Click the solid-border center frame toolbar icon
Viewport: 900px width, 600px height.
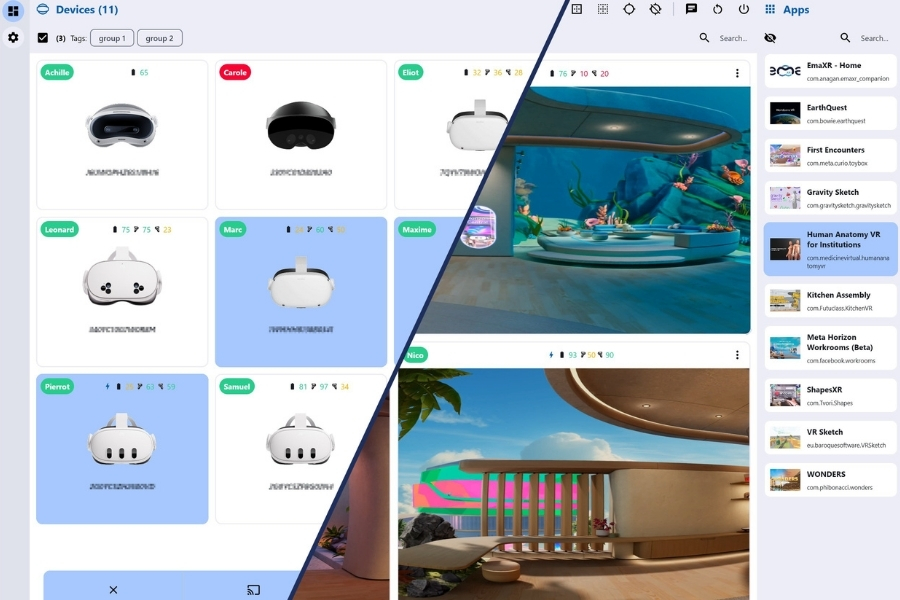(x=577, y=9)
